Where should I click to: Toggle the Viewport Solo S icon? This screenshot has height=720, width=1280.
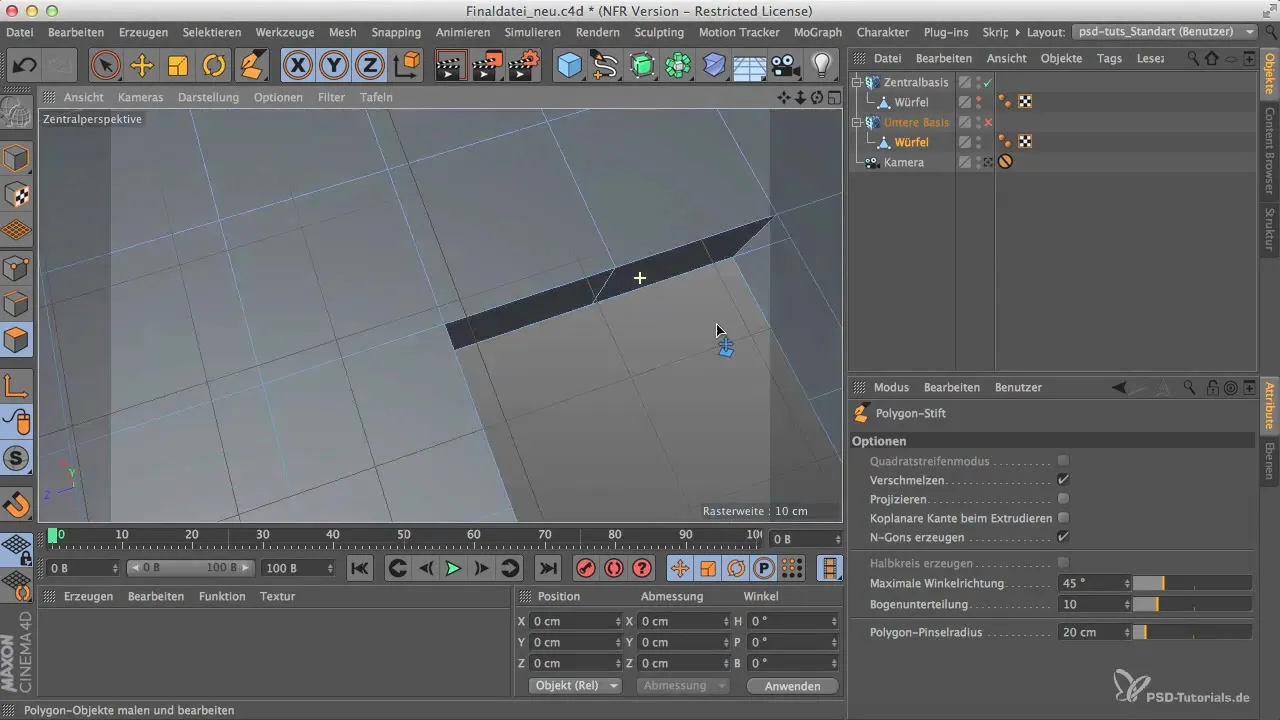coord(16,459)
